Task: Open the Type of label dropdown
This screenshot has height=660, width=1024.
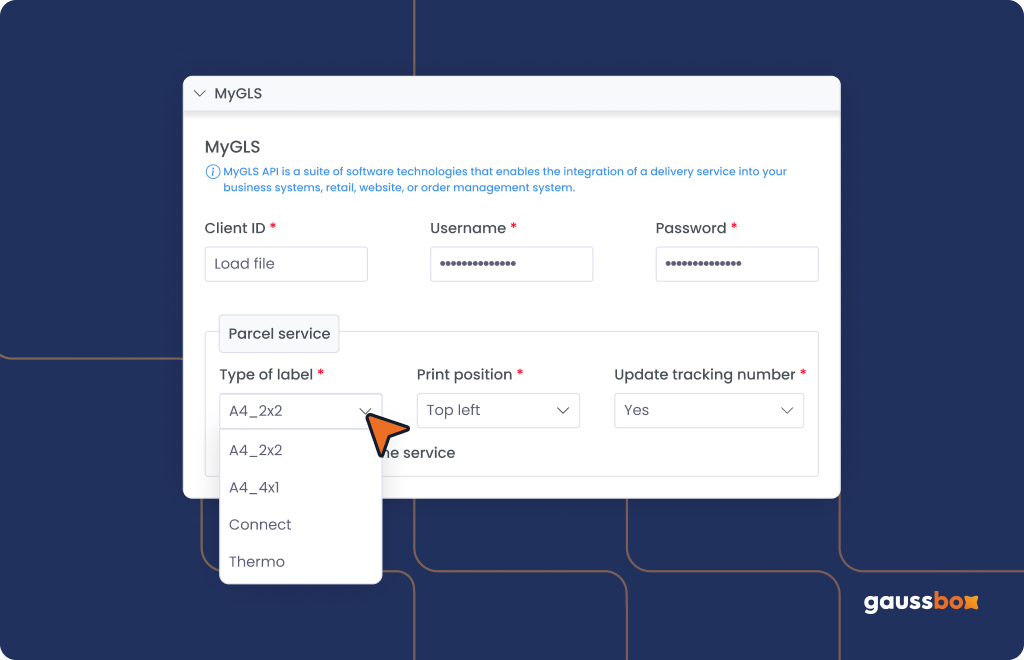Action: point(300,411)
